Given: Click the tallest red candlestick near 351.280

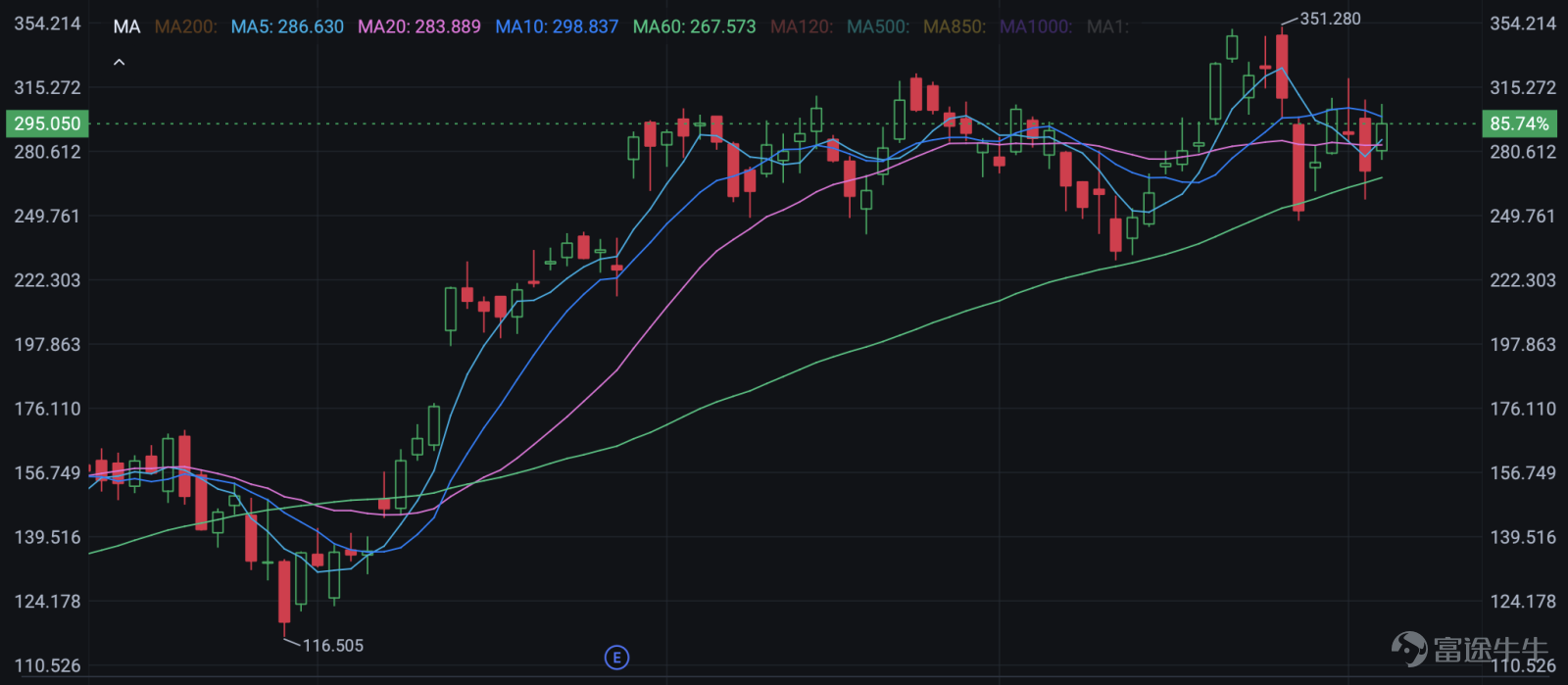Looking at the screenshot, I should coord(1282,66).
